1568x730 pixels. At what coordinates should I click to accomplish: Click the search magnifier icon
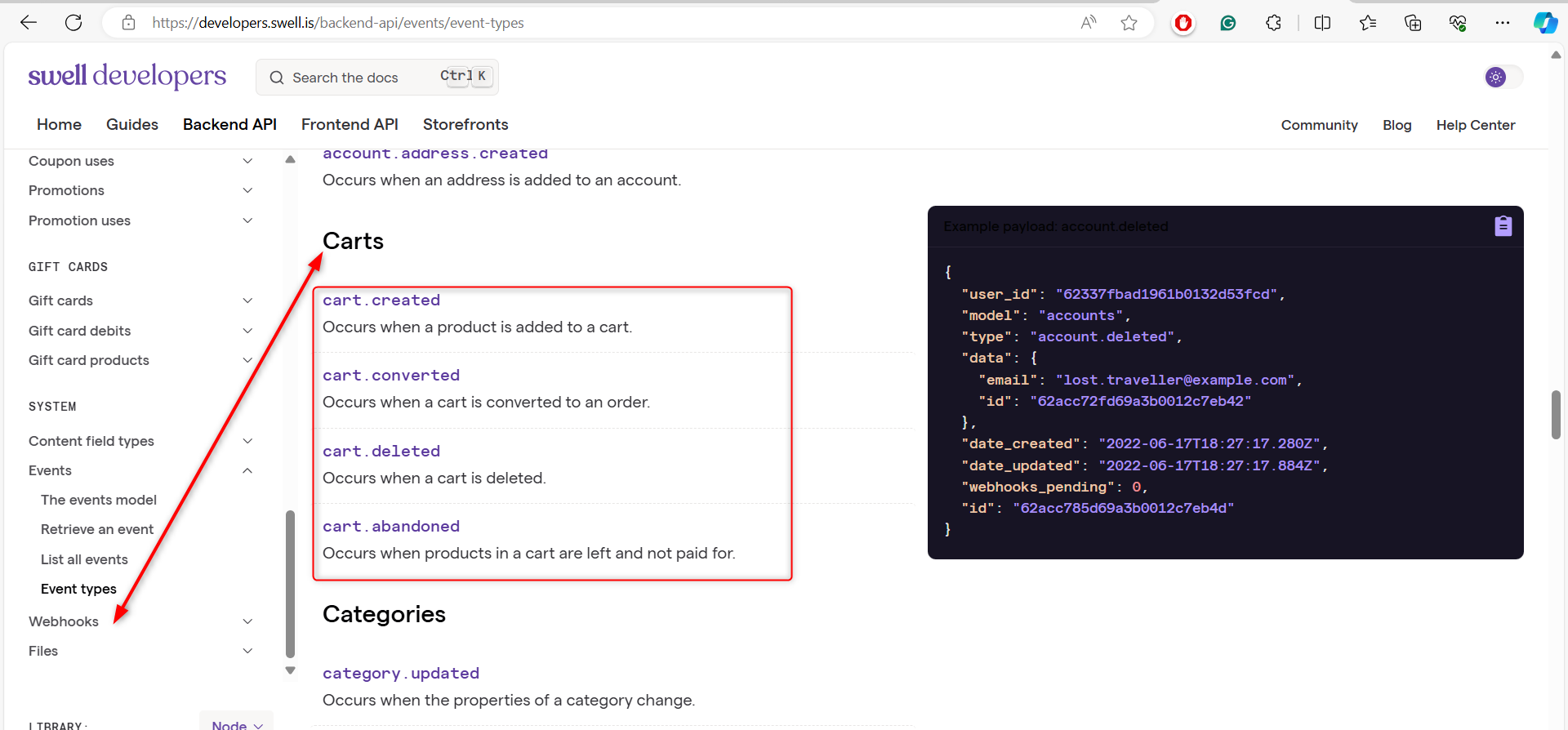[x=277, y=78]
